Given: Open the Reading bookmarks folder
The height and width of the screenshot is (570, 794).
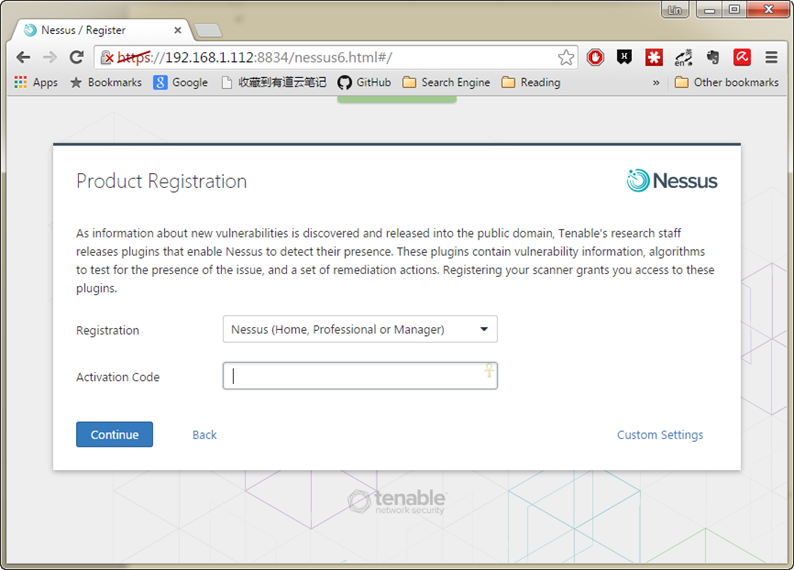Looking at the screenshot, I should point(531,83).
